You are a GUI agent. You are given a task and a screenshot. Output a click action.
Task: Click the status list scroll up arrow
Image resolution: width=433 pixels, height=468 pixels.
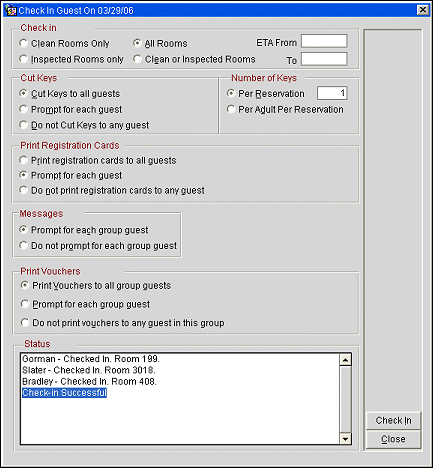point(345,360)
